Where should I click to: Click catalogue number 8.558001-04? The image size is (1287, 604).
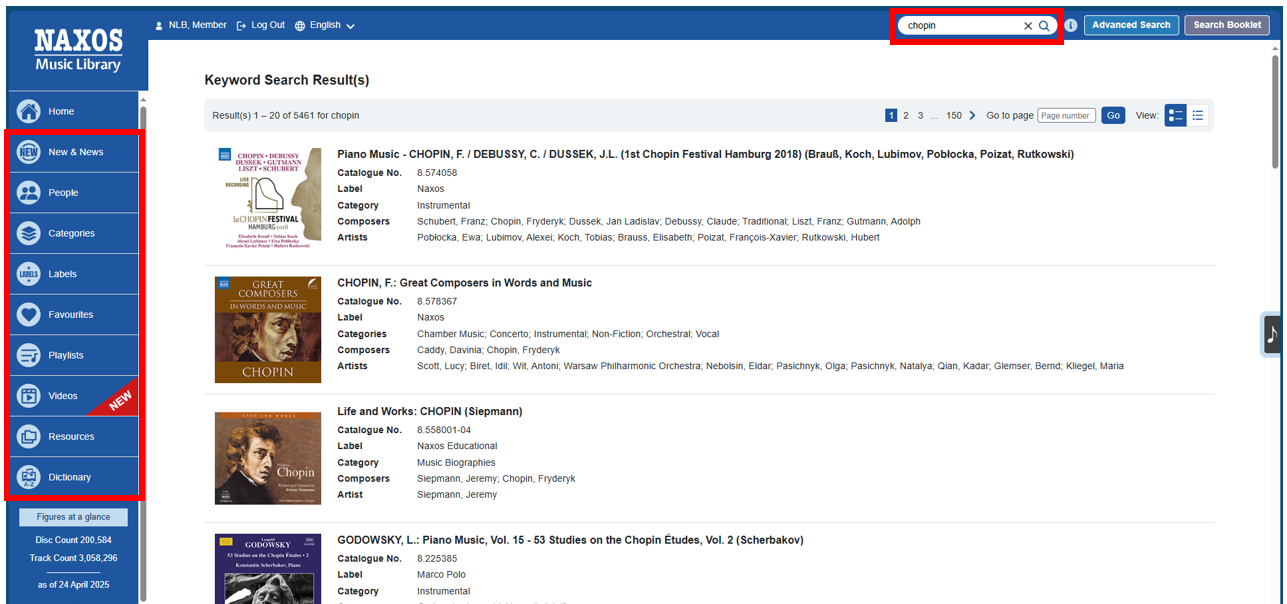coord(444,430)
